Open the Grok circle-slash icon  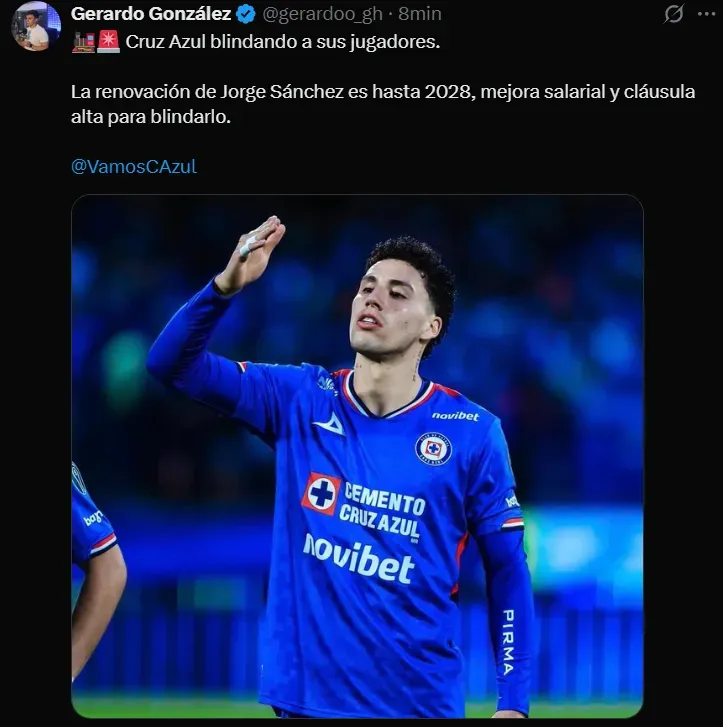674,14
